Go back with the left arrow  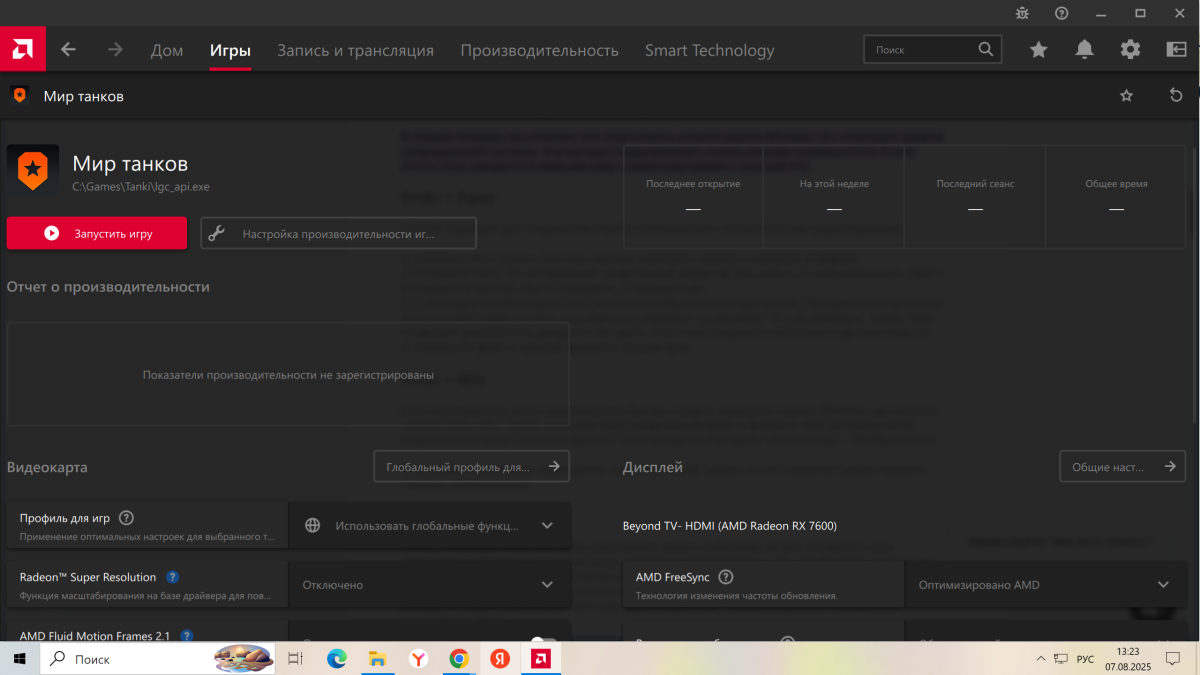[68, 50]
